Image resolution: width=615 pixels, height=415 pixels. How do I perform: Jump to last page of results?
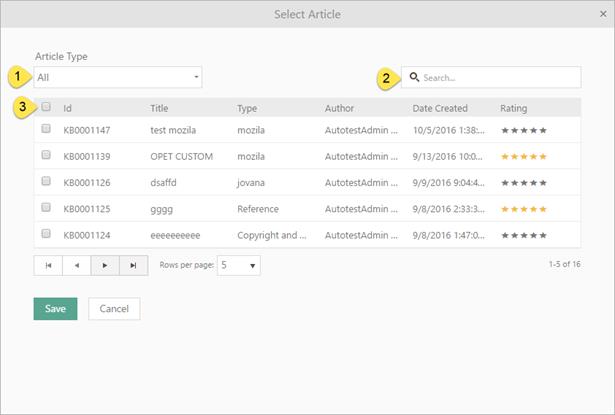(134, 266)
